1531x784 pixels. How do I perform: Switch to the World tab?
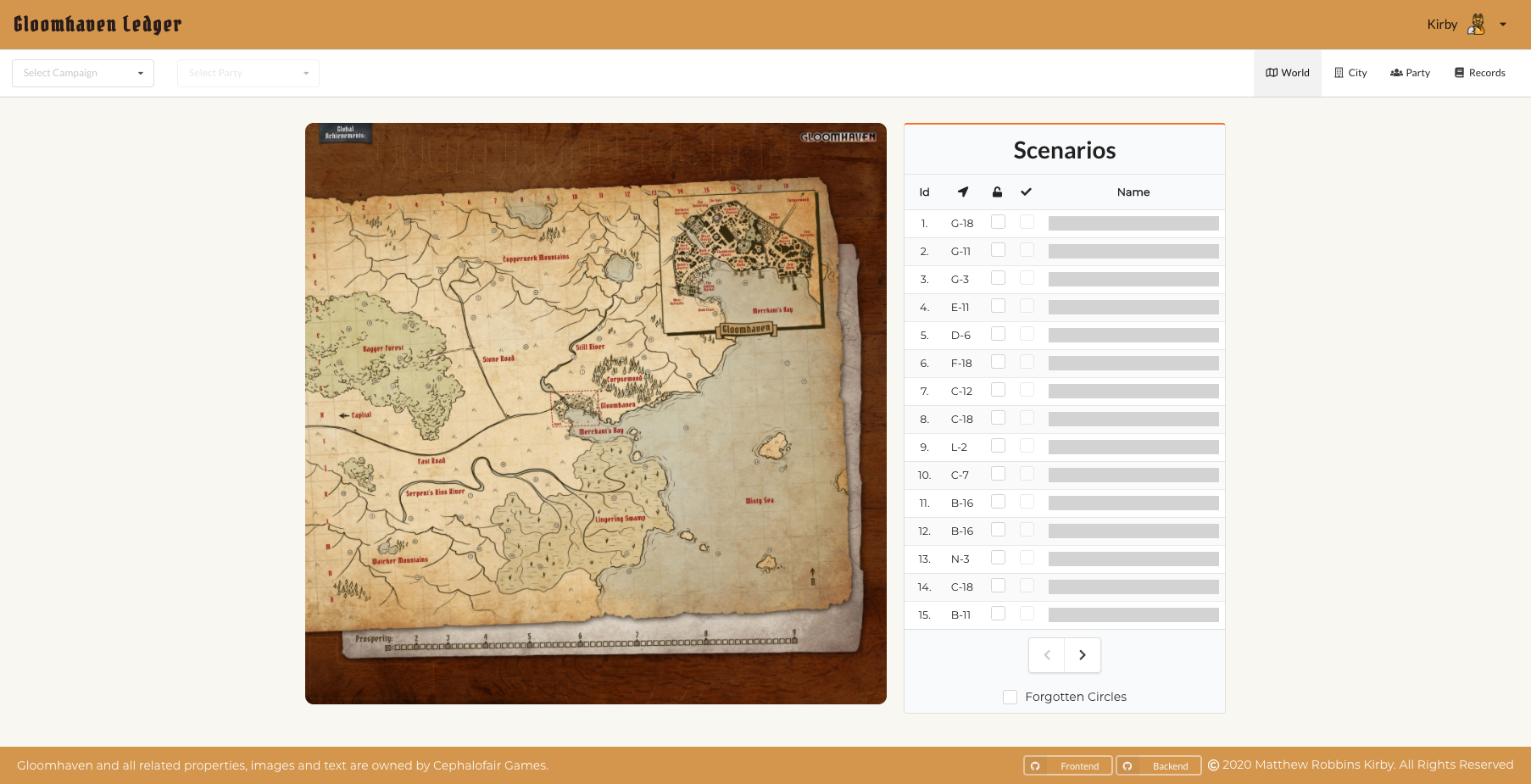click(x=1287, y=73)
